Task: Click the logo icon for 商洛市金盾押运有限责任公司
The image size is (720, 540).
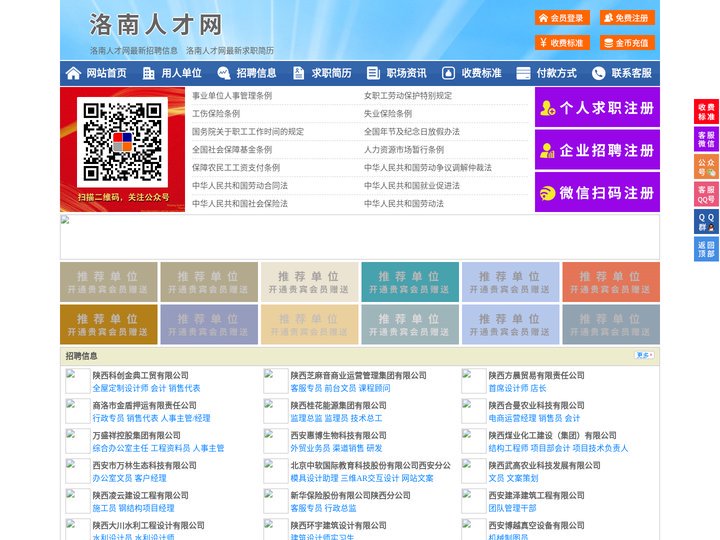Action: 78,411
